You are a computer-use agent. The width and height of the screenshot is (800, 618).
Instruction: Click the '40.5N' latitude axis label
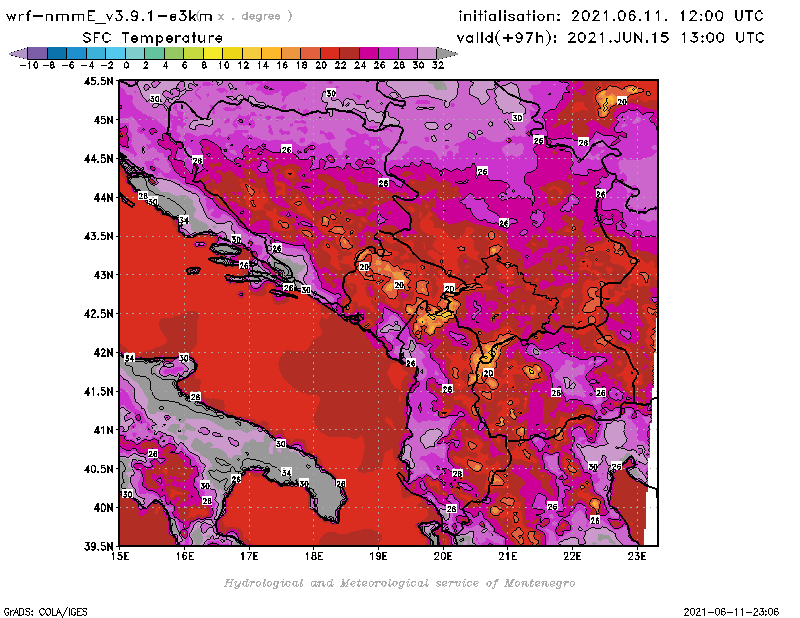point(98,469)
